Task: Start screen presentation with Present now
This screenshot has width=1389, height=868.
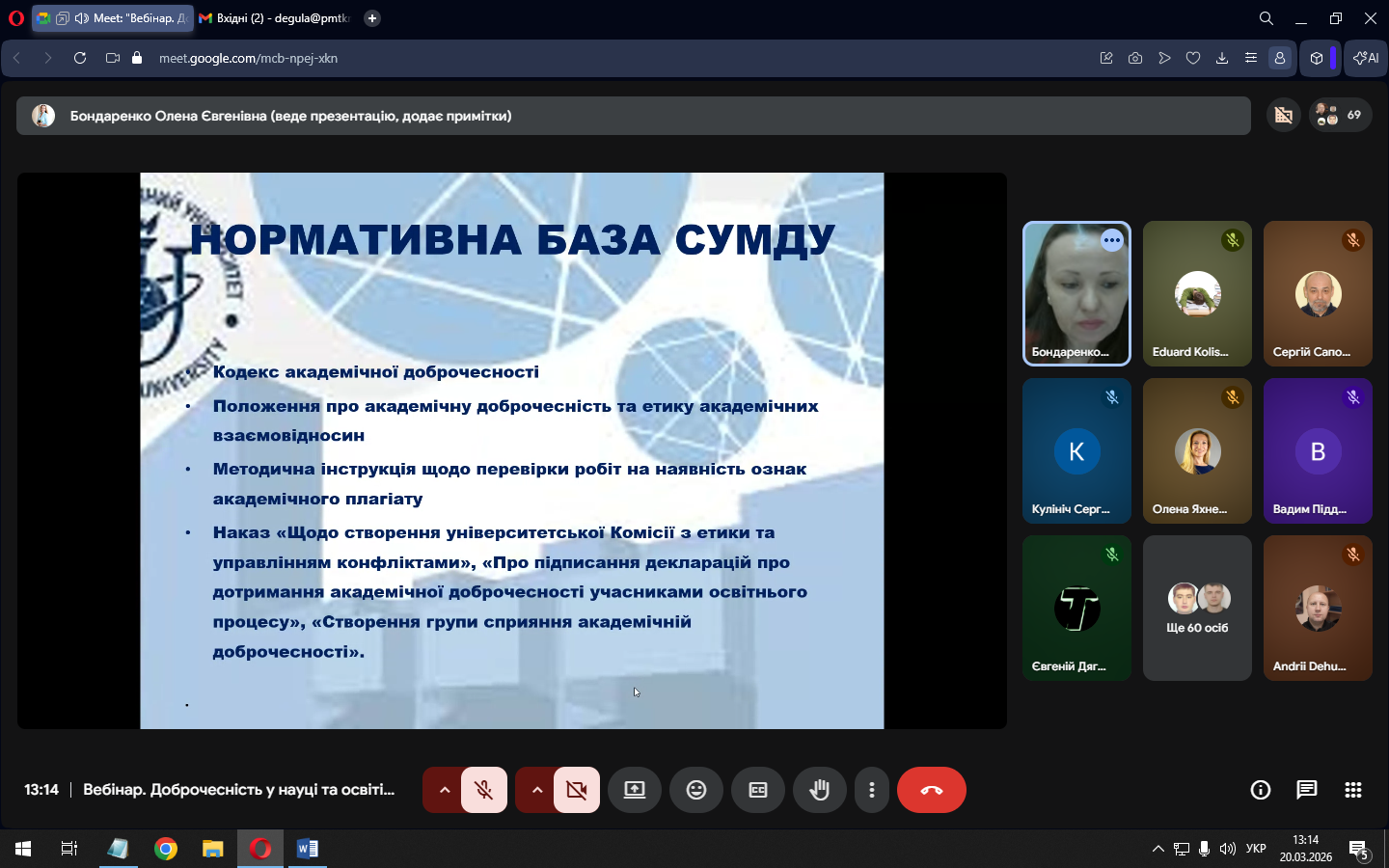Action: [634, 790]
